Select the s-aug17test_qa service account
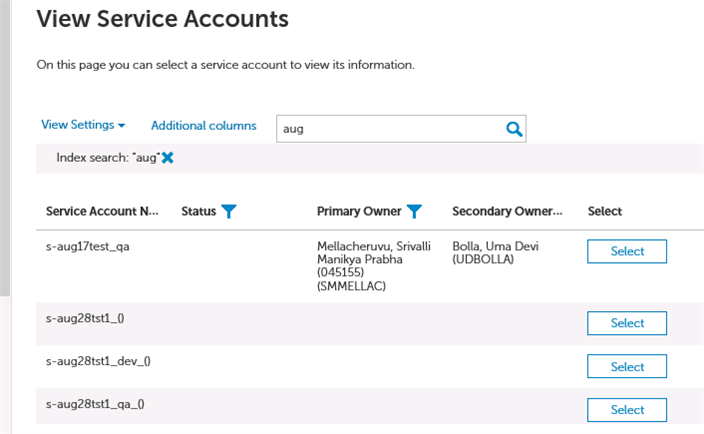 [627, 251]
